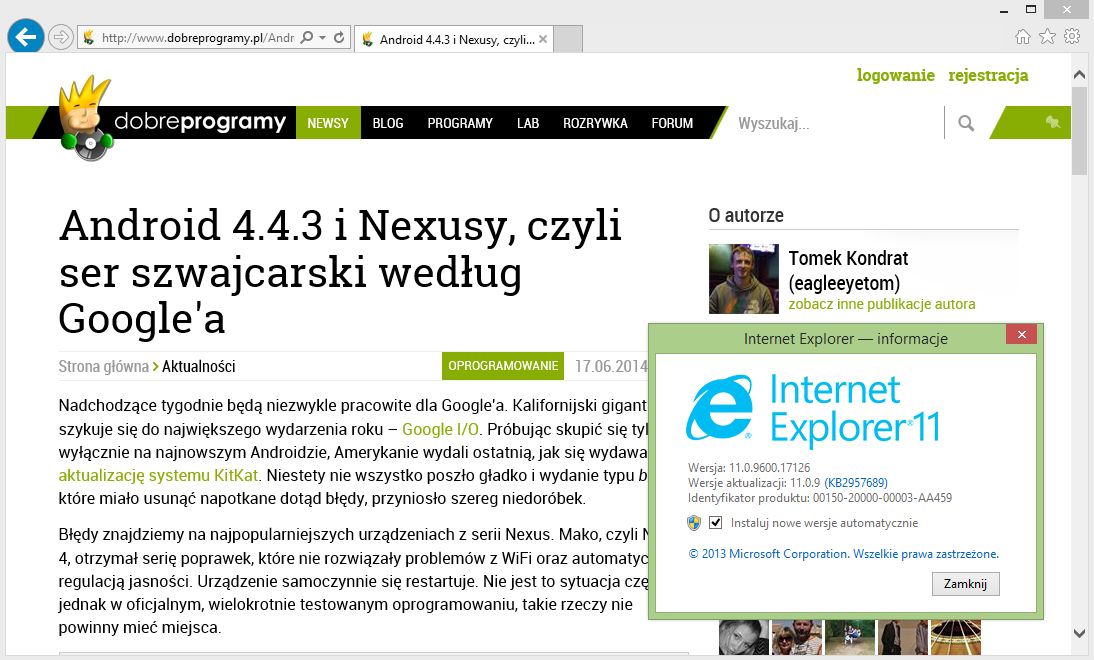Click the site search magnifier icon
The image size is (1094, 660).
coord(966,123)
